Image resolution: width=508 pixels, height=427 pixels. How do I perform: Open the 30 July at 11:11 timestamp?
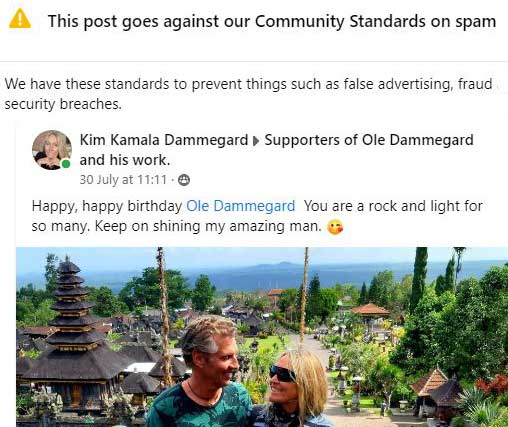pyautogui.click(x=123, y=180)
